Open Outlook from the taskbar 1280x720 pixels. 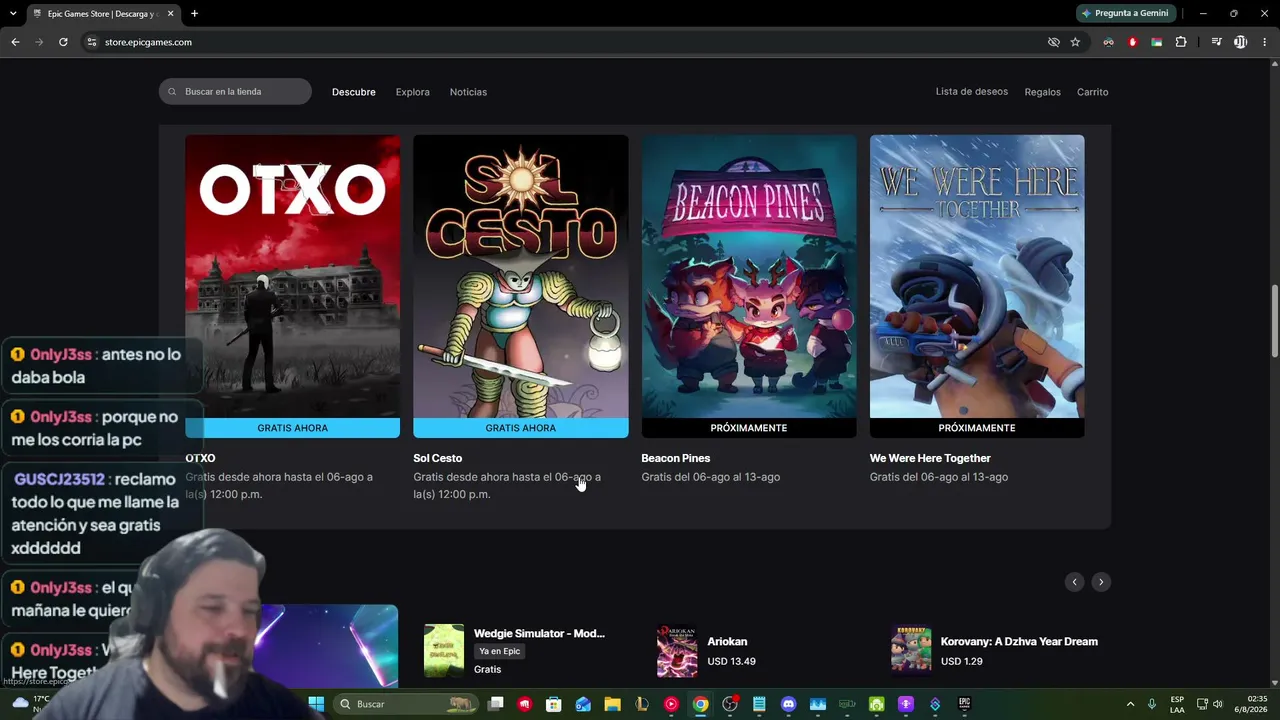[583, 704]
